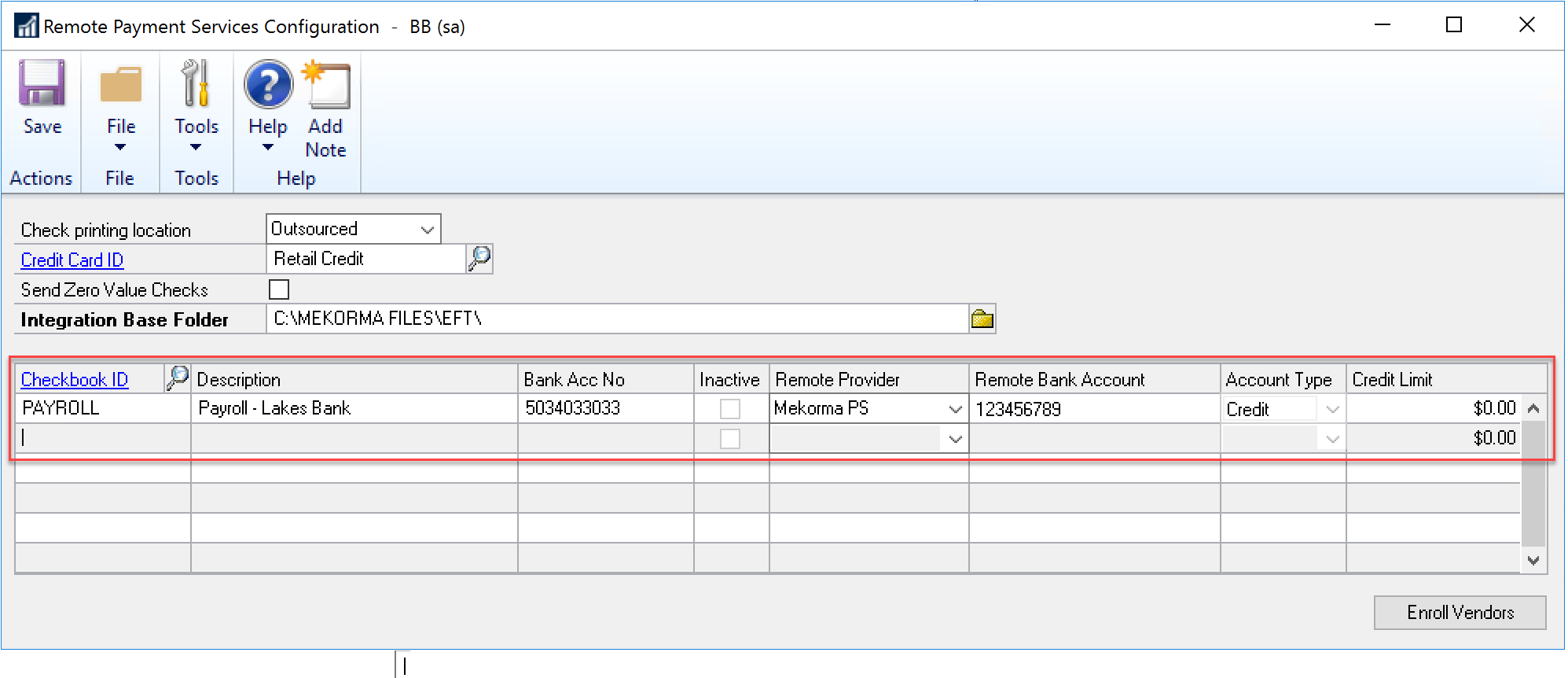This screenshot has width=1568, height=678.
Task: Click the Checkbook ID column link
Action: [x=75, y=380]
